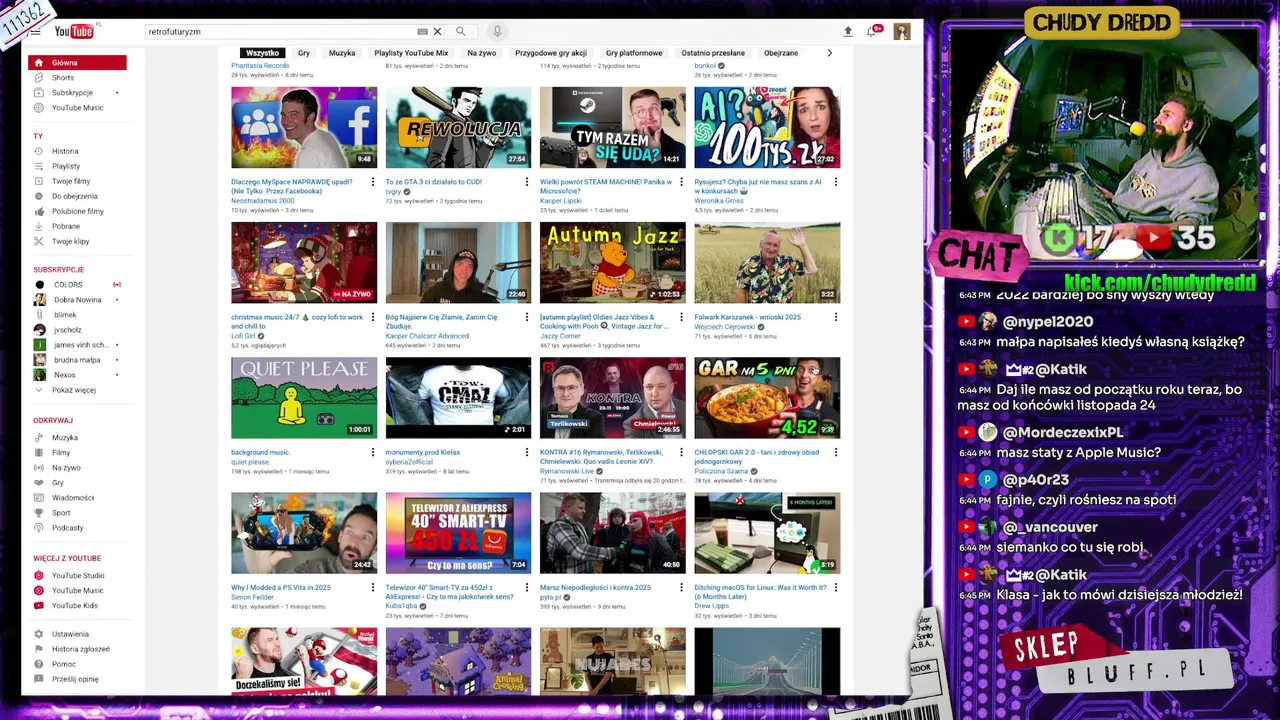The width and height of the screenshot is (1280, 720).
Task: Open the Dobra Nowina subscription channel
Action: [x=78, y=300]
